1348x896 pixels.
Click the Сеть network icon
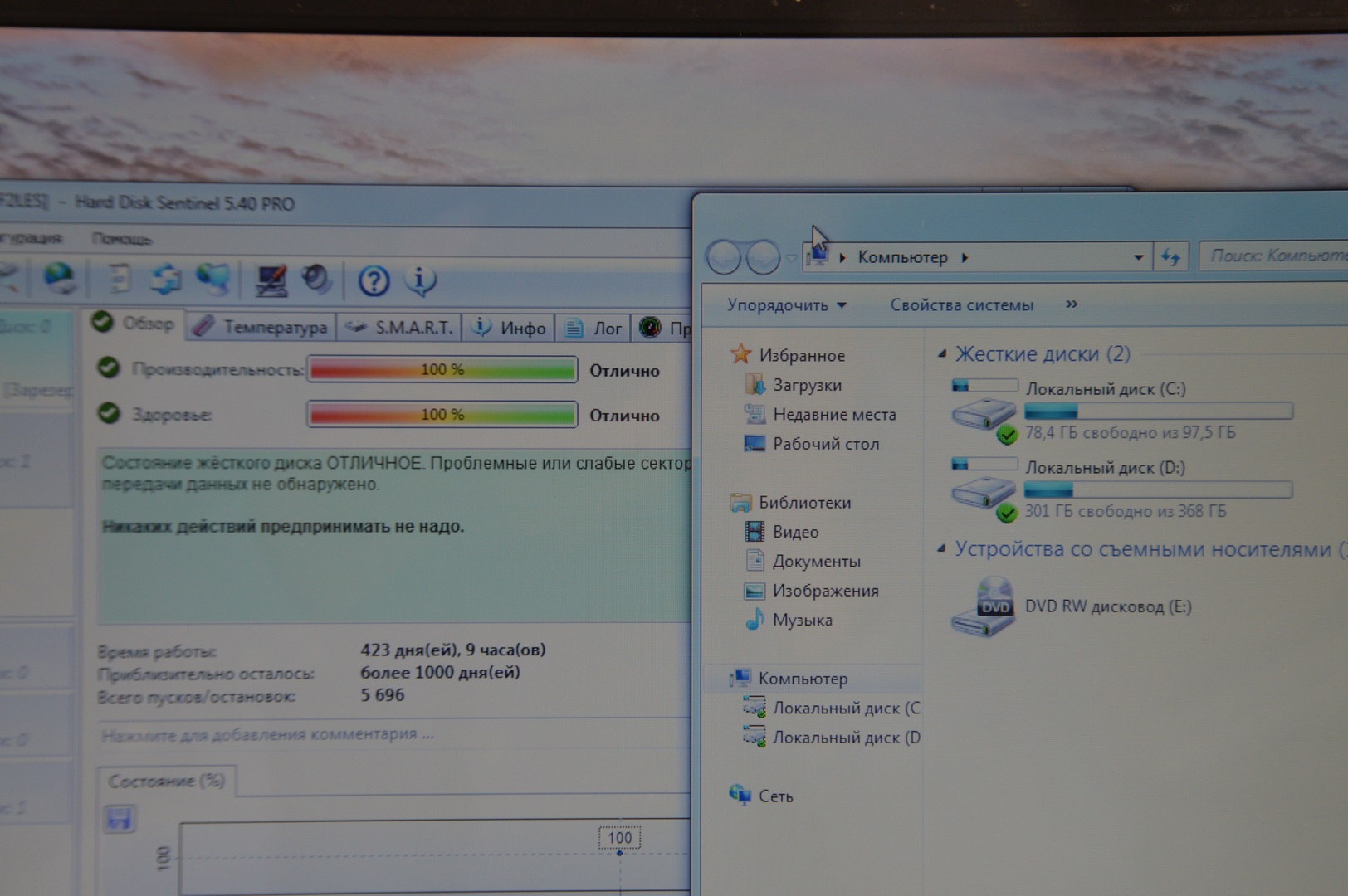coord(740,795)
